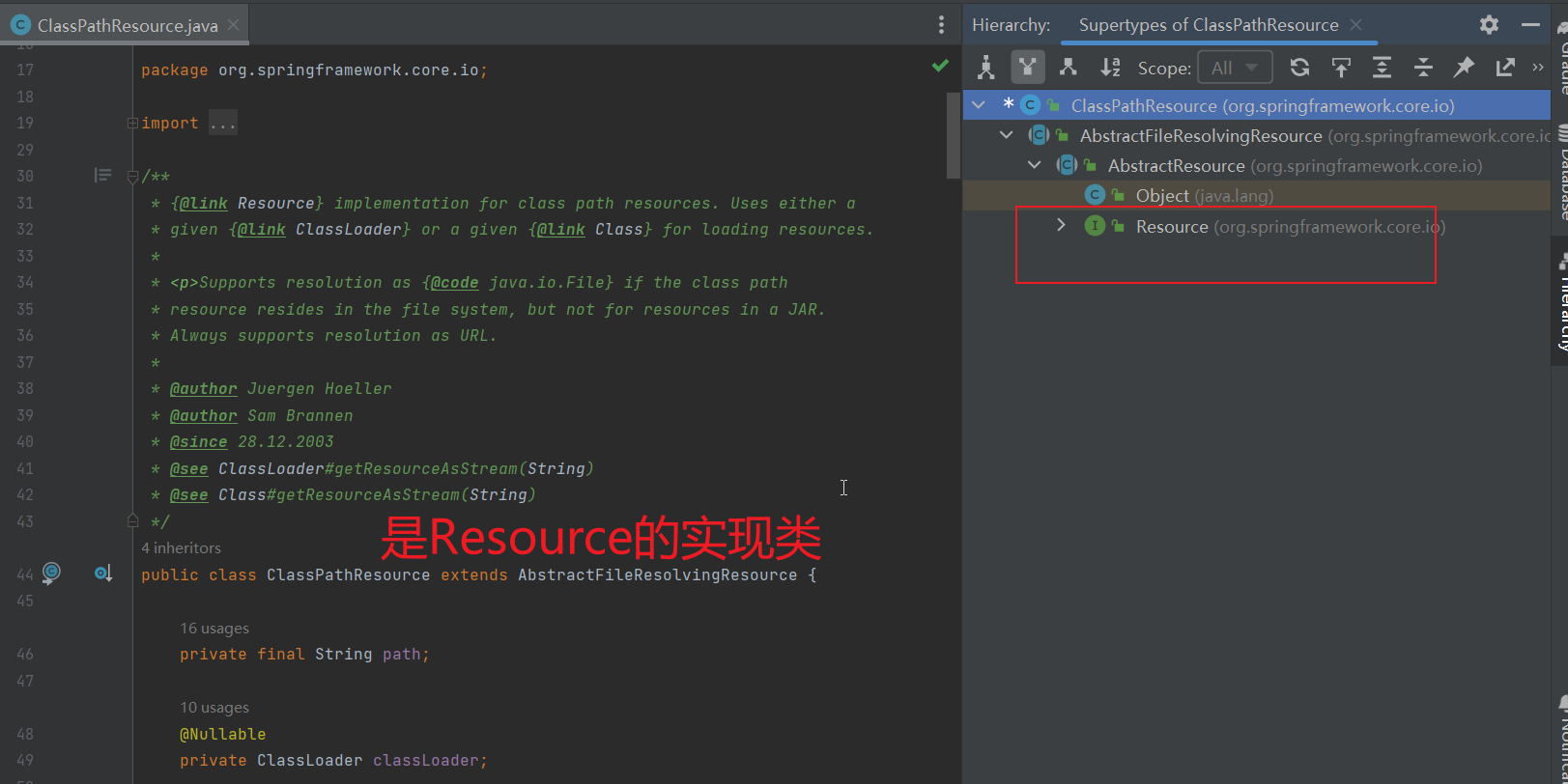This screenshot has width=1568, height=784.
Task: Click the Resource interface icon
Action: click(x=1095, y=226)
